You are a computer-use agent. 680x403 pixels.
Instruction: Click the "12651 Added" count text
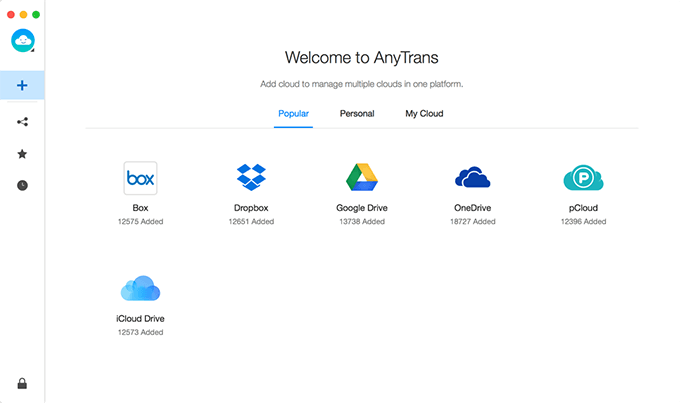(x=251, y=221)
